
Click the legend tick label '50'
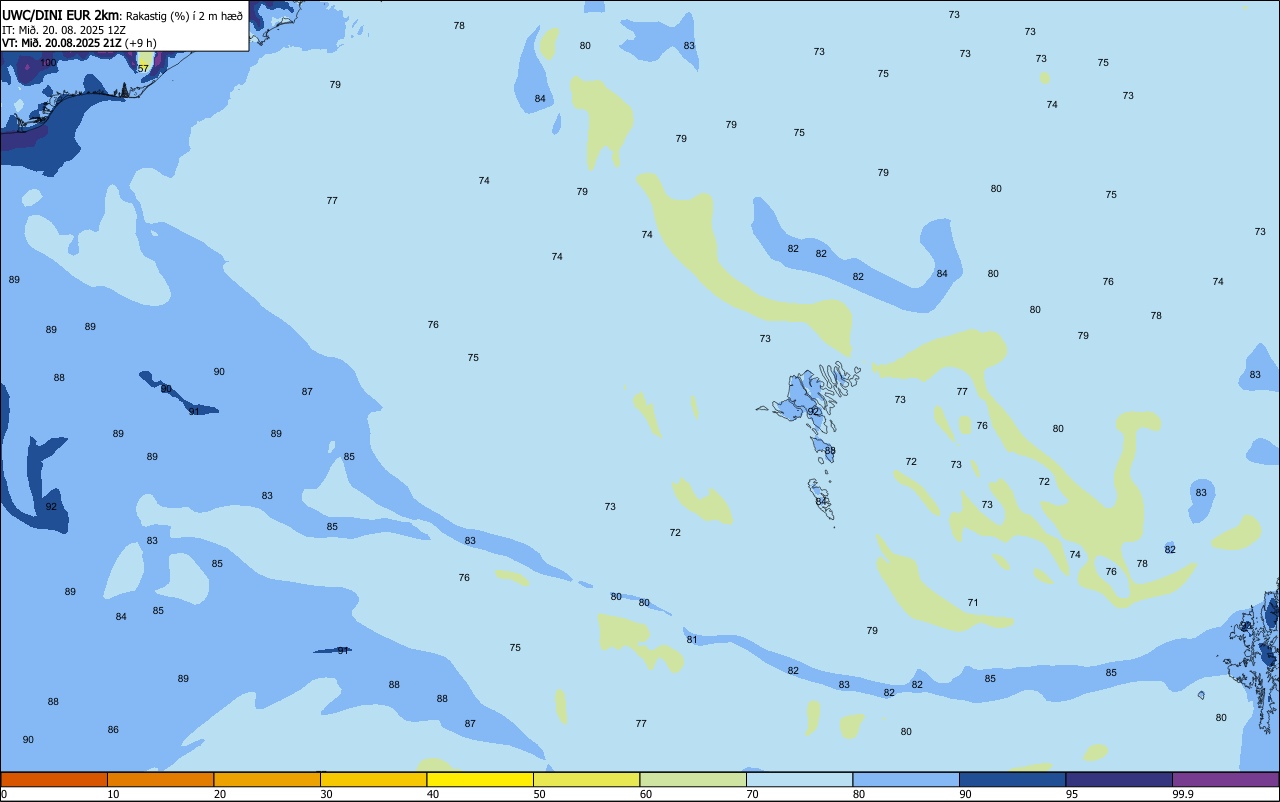(x=539, y=795)
